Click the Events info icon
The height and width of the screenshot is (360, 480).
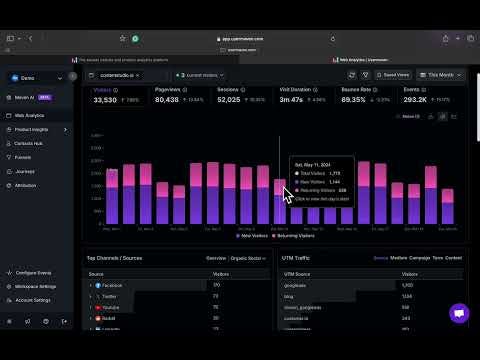[424, 90]
